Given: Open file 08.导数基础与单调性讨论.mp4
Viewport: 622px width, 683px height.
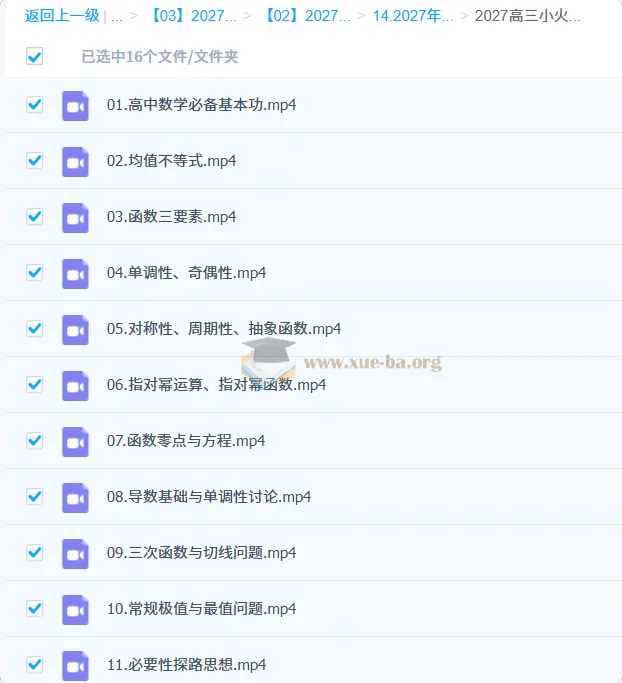Looking at the screenshot, I should [209, 497].
